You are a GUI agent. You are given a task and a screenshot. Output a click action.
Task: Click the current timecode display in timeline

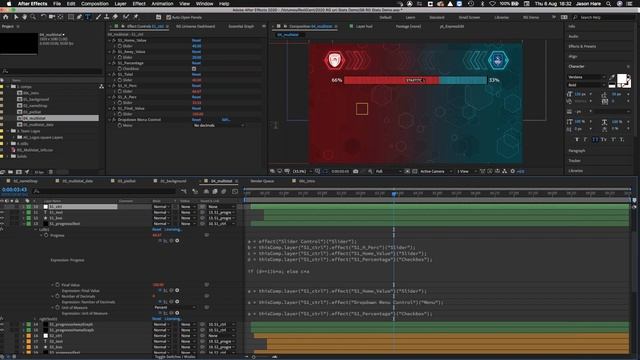14,189
